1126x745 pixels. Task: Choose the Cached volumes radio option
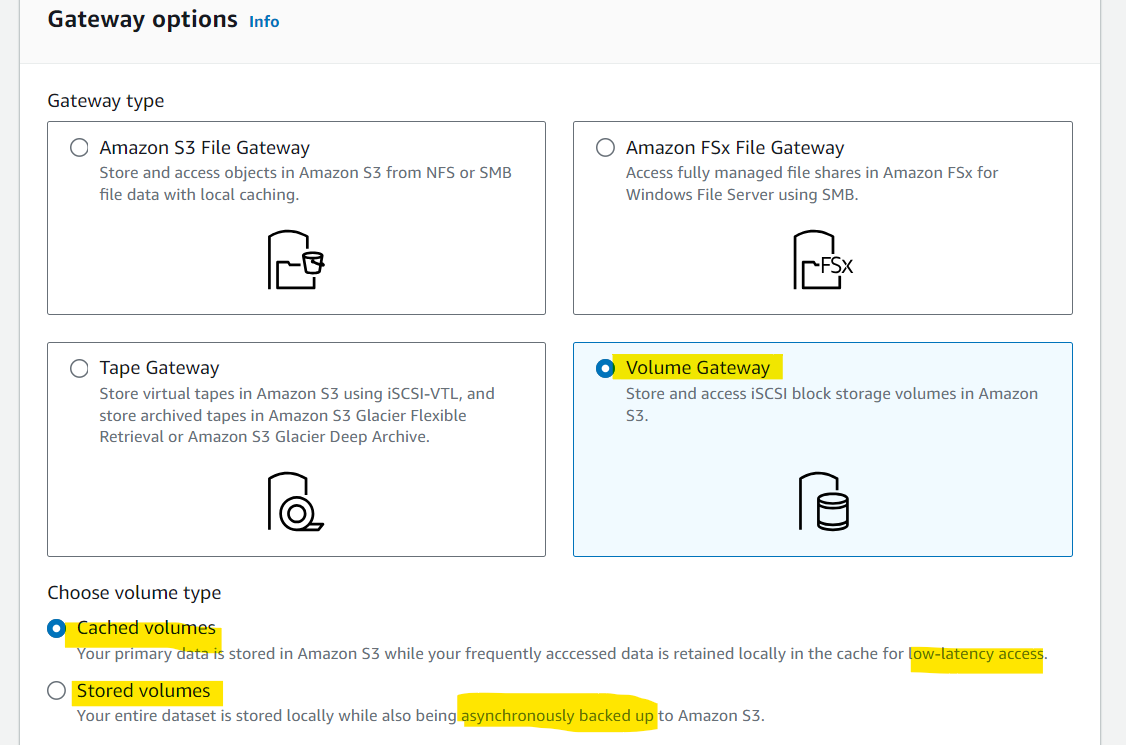pos(56,629)
